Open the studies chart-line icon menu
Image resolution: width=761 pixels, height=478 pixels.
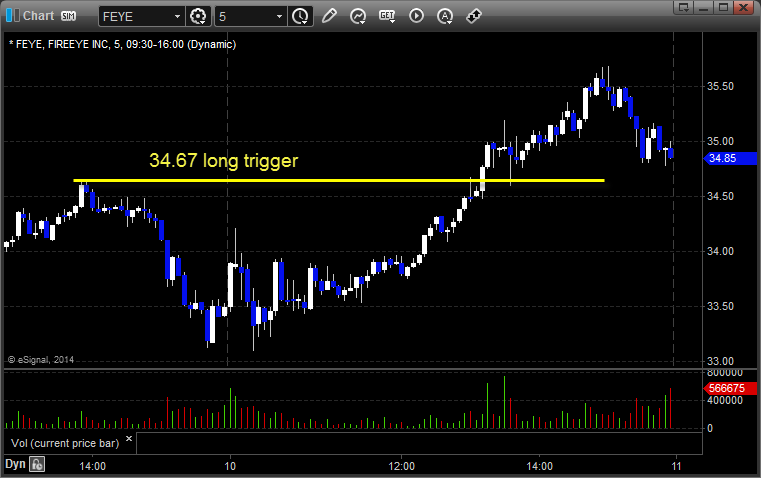click(358, 16)
